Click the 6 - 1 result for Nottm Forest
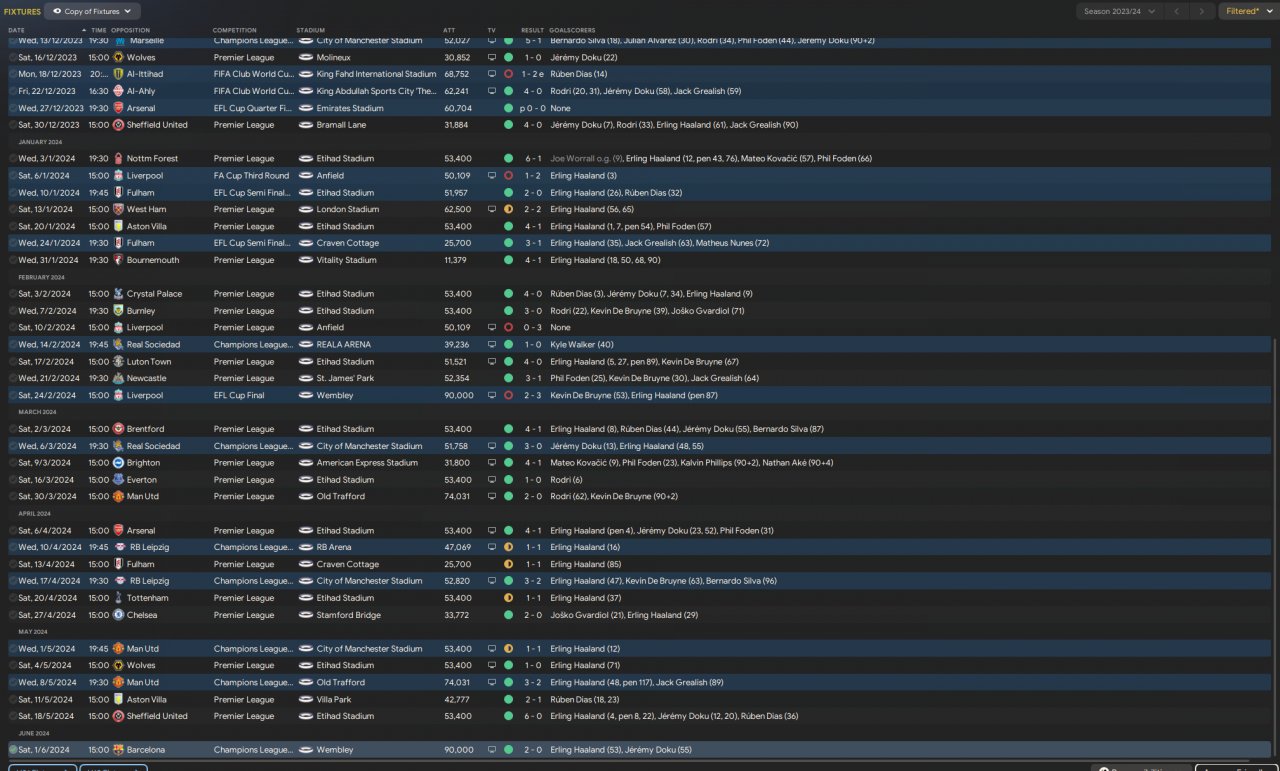1280x771 pixels. tap(533, 159)
